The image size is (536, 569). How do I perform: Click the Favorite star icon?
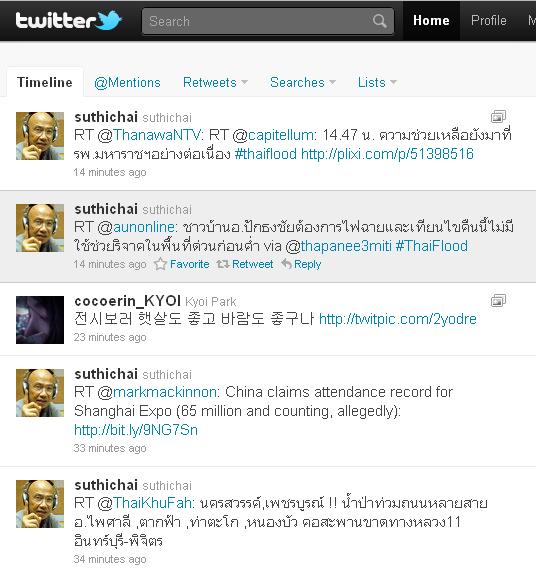[160, 264]
